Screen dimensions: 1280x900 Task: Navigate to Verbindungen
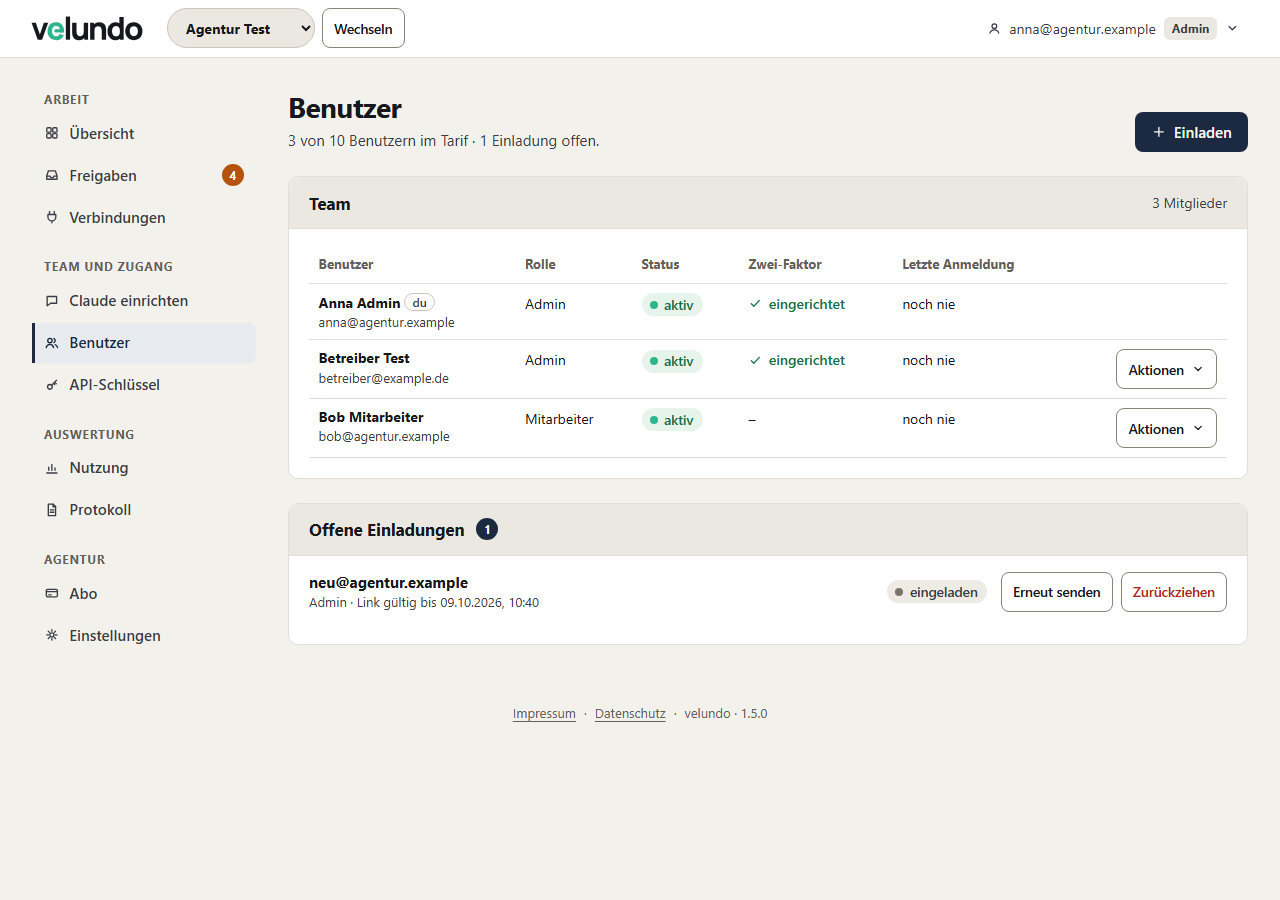[x=144, y=218]
